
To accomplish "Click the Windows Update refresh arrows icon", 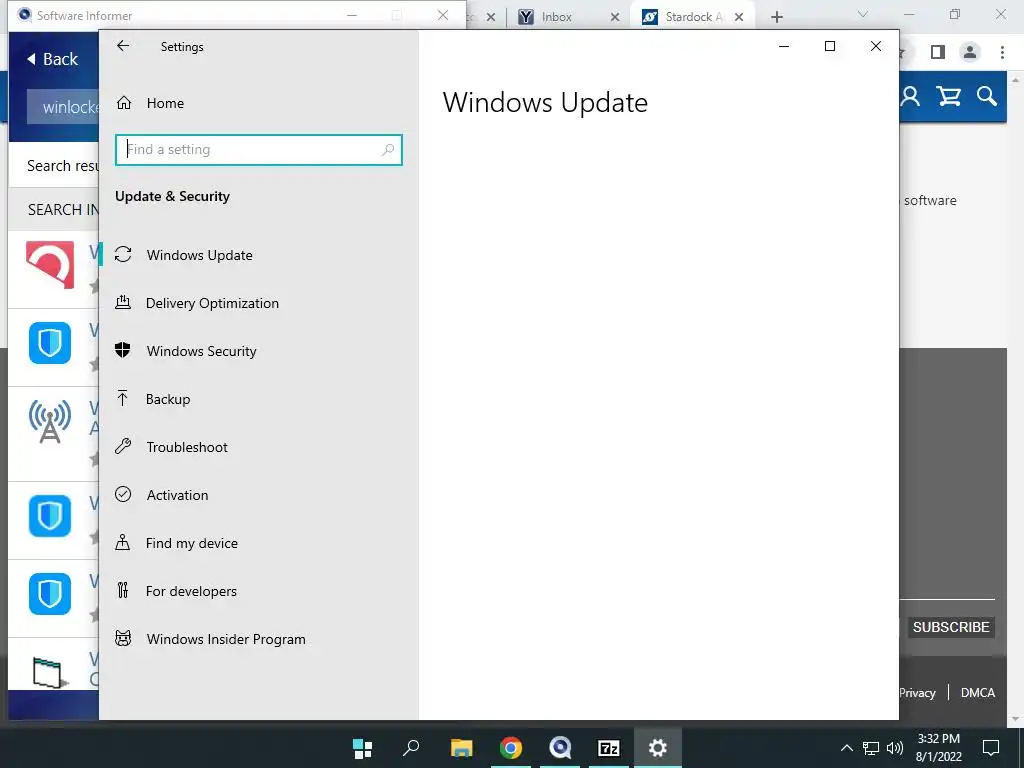I will tap(123, 254).
